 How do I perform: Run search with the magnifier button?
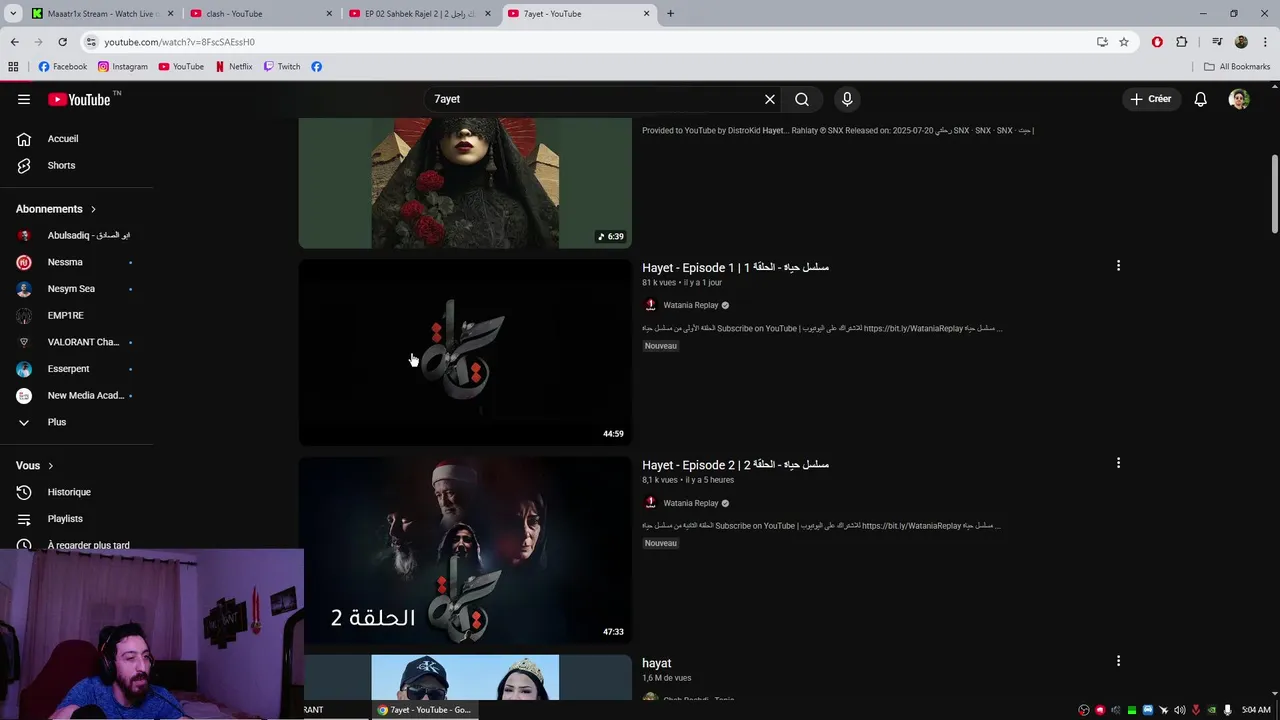[x=802, y=99]
